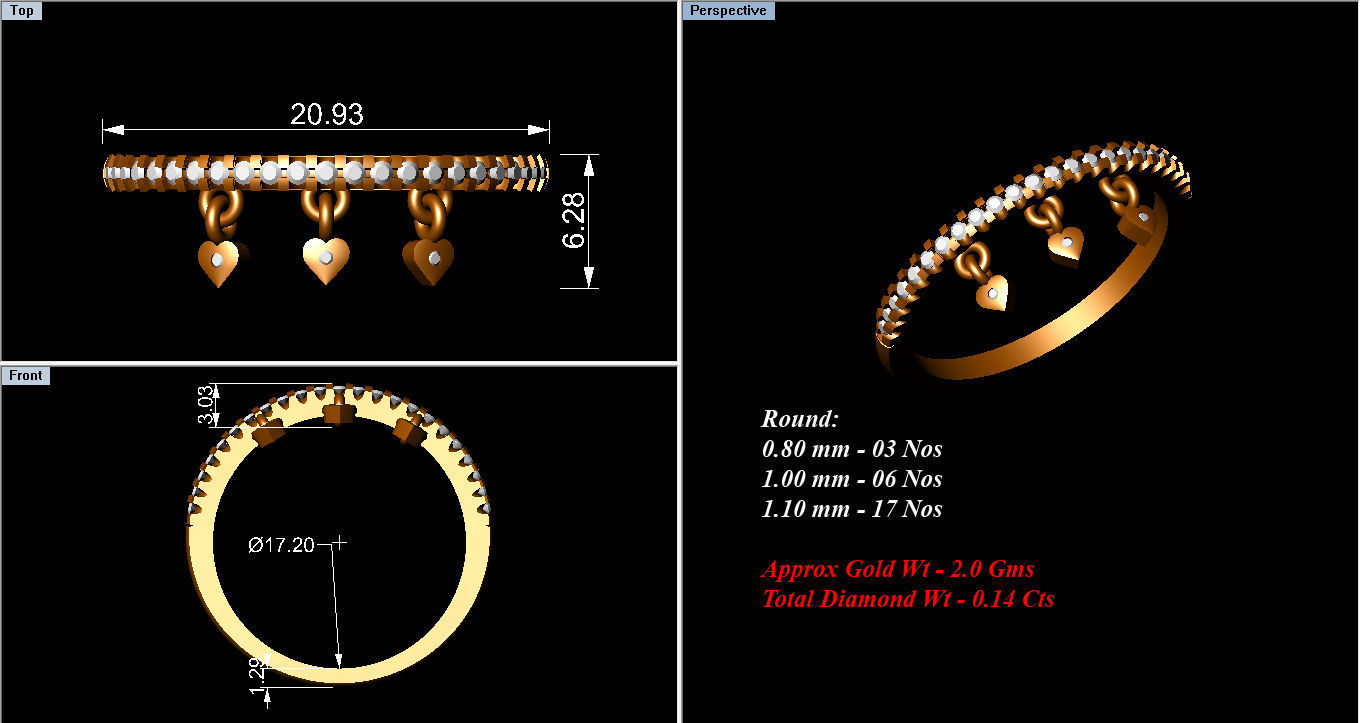1360x723 pixels.
Task: Click the middle heart charm in Top view
Action: [x=326, y=260]
